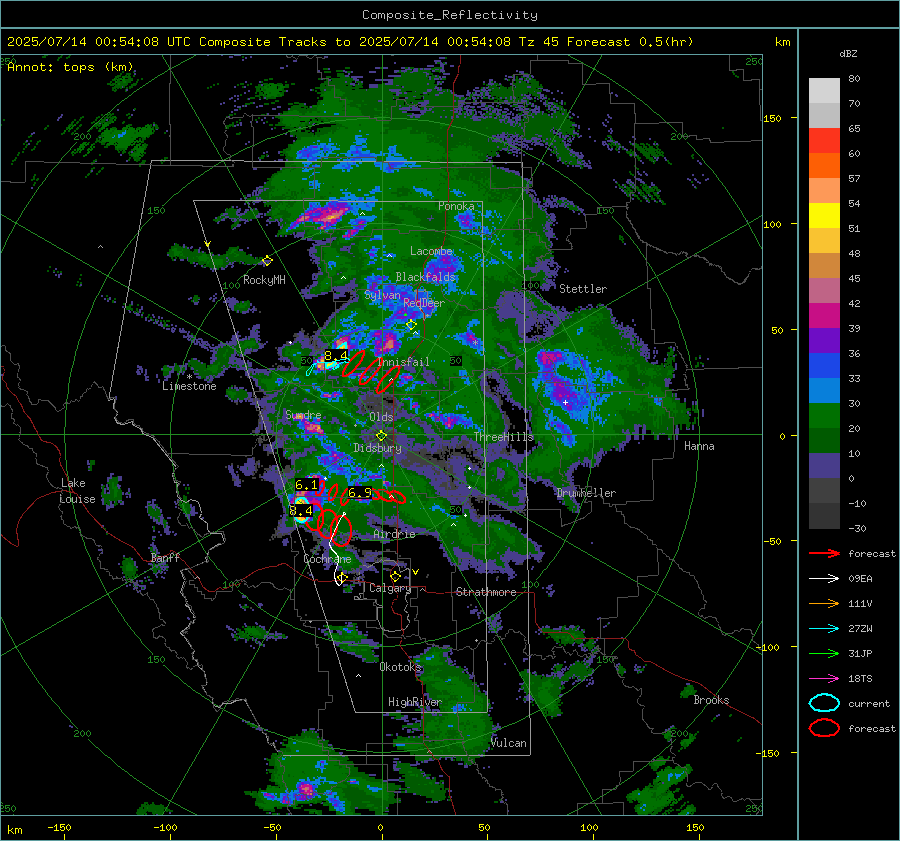900x841 pixels.
Task: Click the Didsbury city label
Action: coord(378,448)
